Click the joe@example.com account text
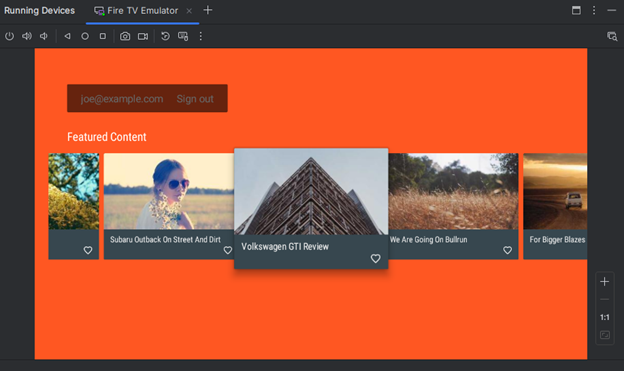This screenshot has height=371, width=624. click(x=122, y=99)
